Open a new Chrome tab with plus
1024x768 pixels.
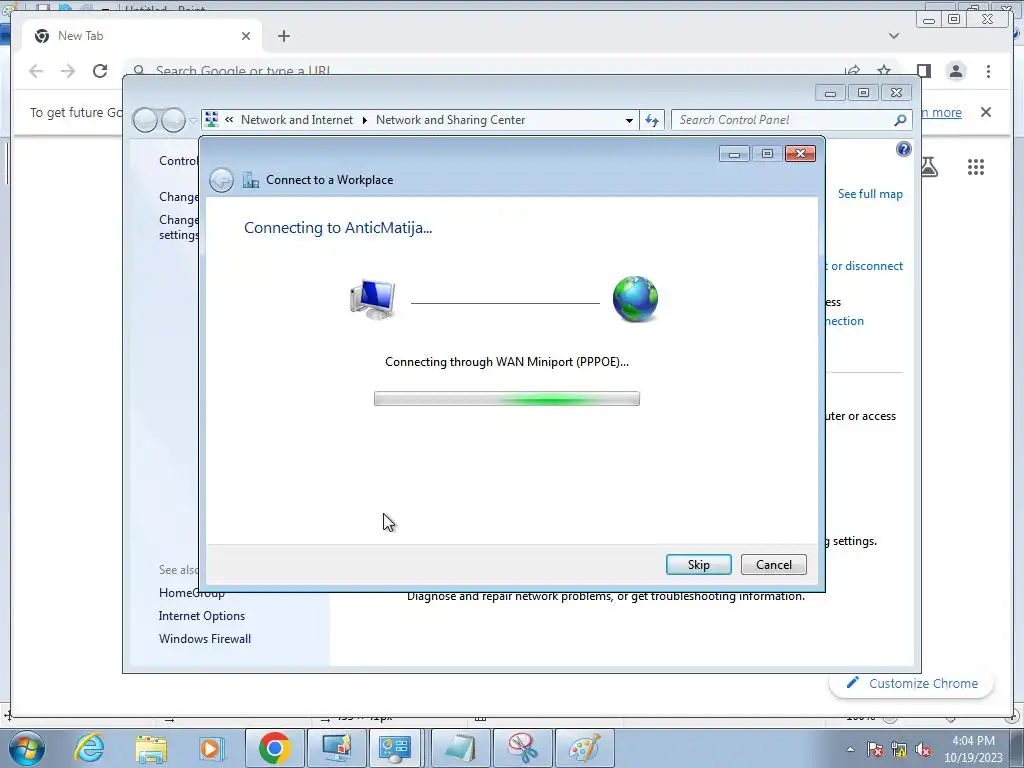(x=283, y=36)
